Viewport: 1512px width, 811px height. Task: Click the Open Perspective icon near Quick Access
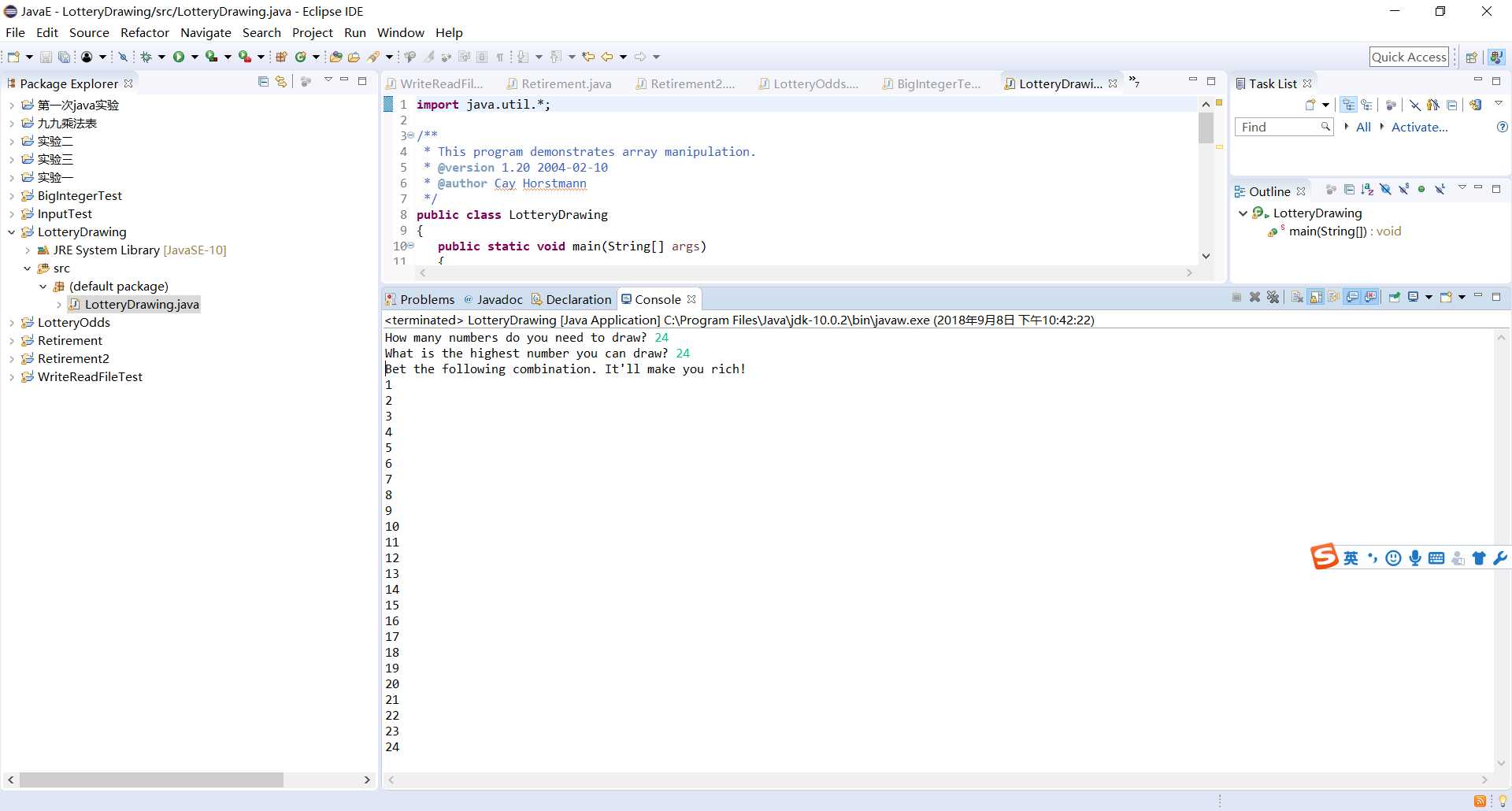click(x=1471, y=57)
